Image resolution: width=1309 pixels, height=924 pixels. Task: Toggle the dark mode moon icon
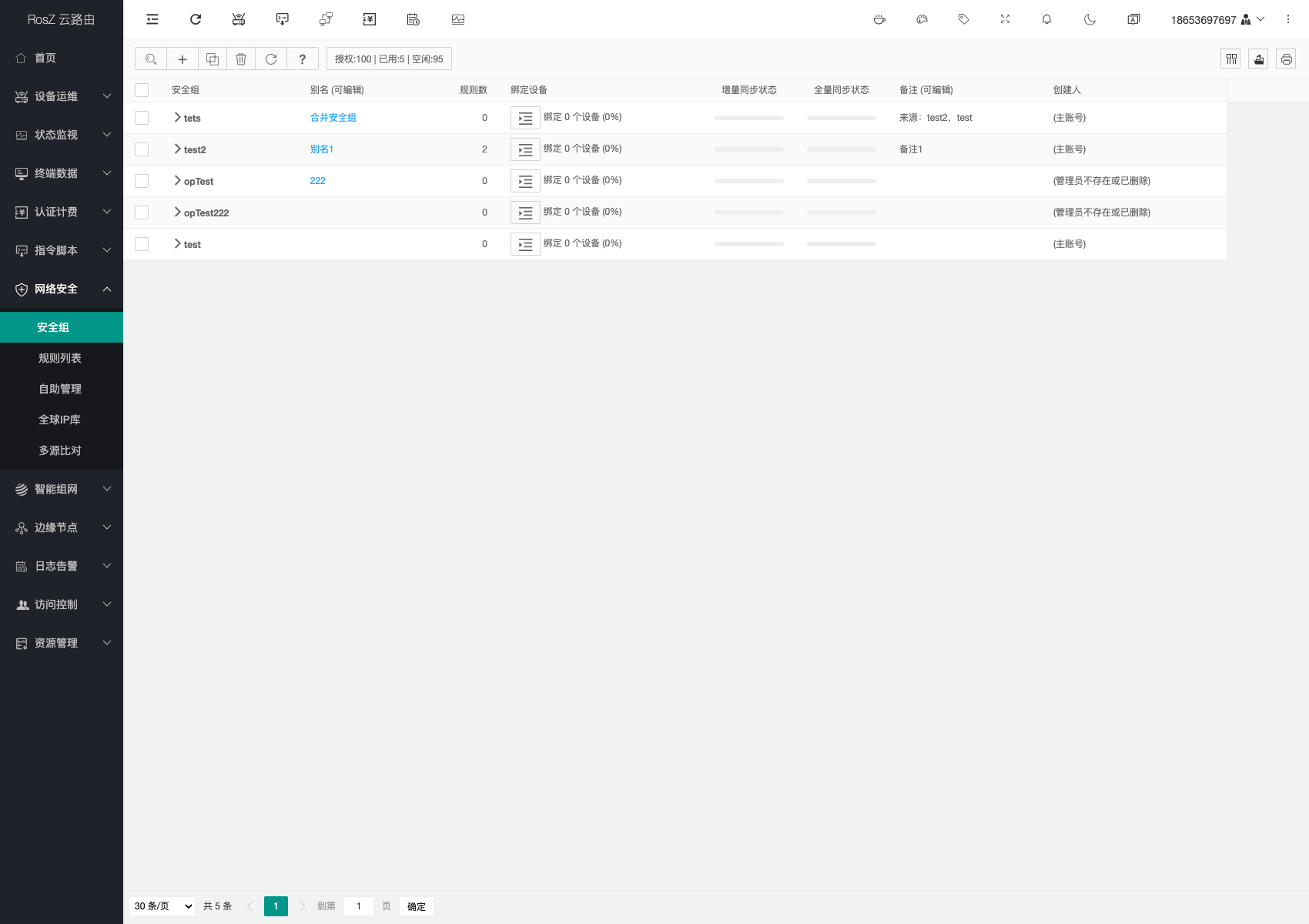click(1090, 20)
